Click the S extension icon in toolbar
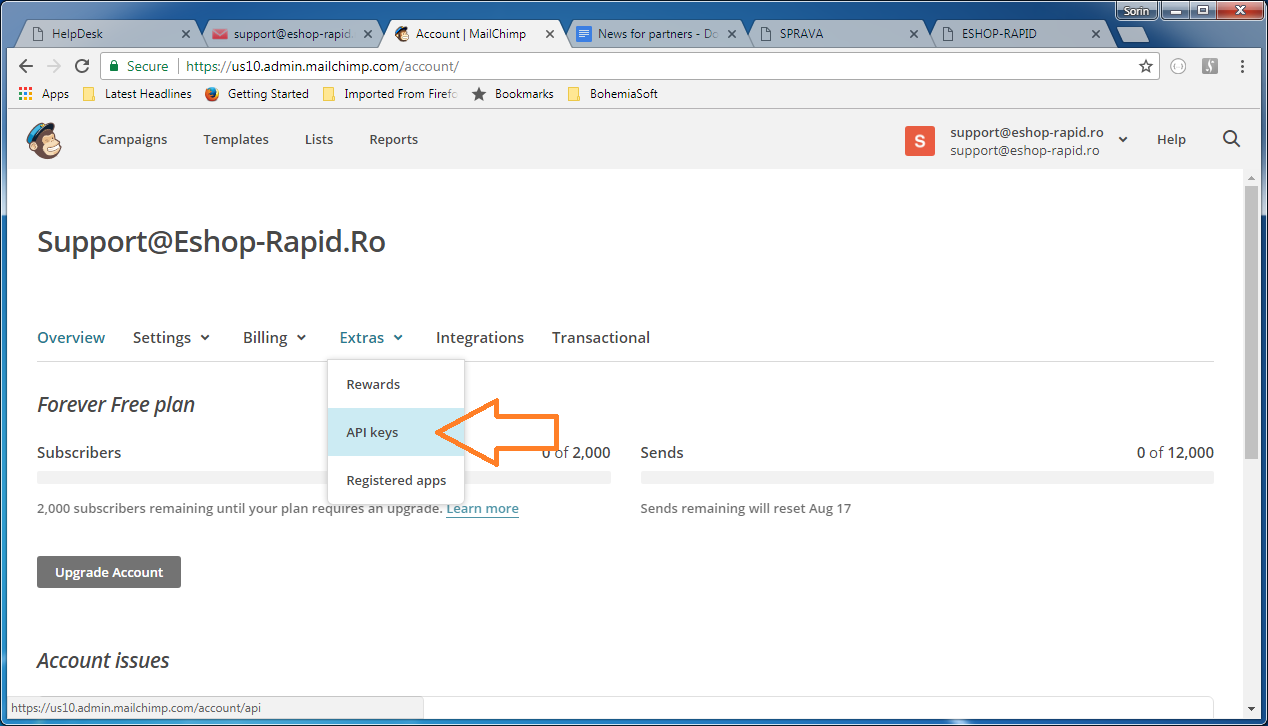 [x=1209, y=66]
